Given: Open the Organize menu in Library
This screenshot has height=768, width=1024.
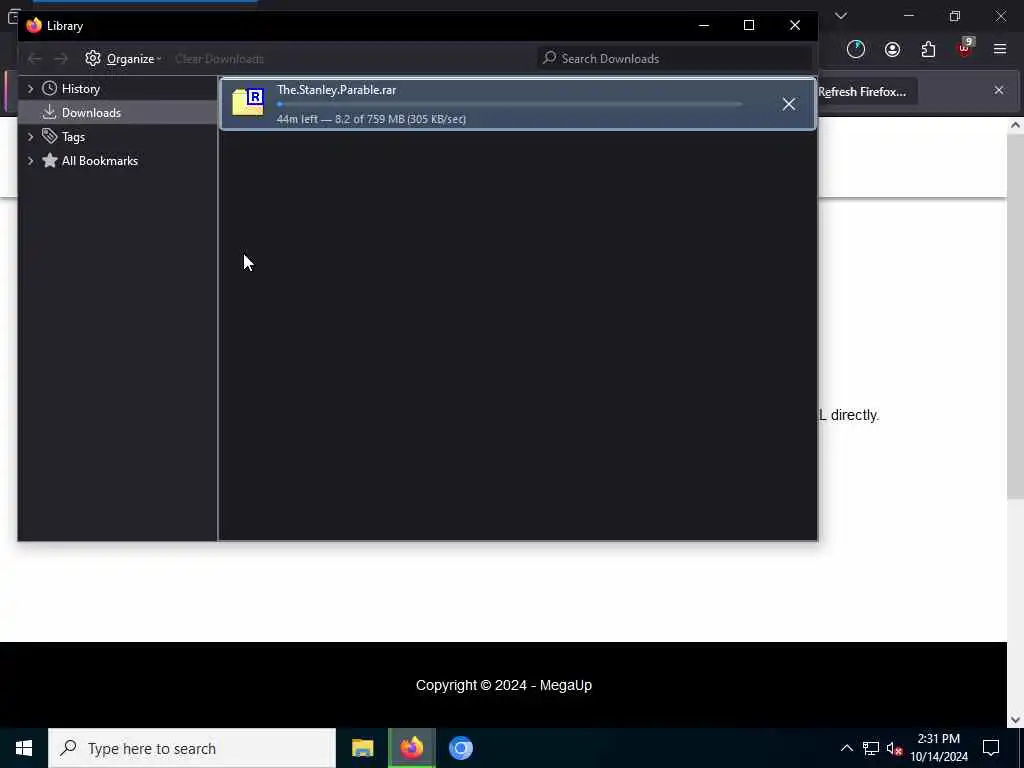Looking at the screenshot, I should pyautogui.click(x=123, y=59).
